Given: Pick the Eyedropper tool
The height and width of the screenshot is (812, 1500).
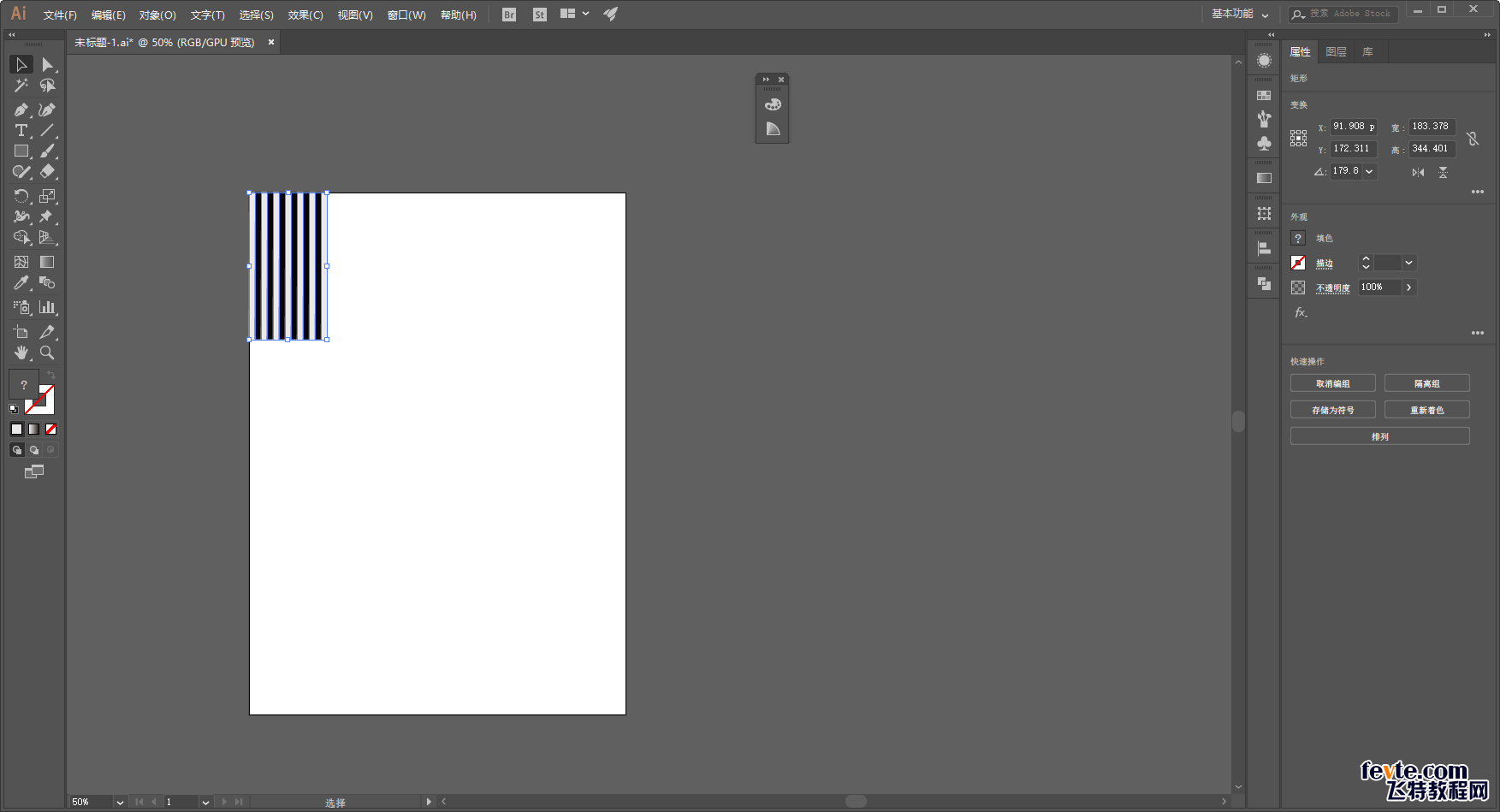Looking at the screenshot, I should (x=21, y=282).
